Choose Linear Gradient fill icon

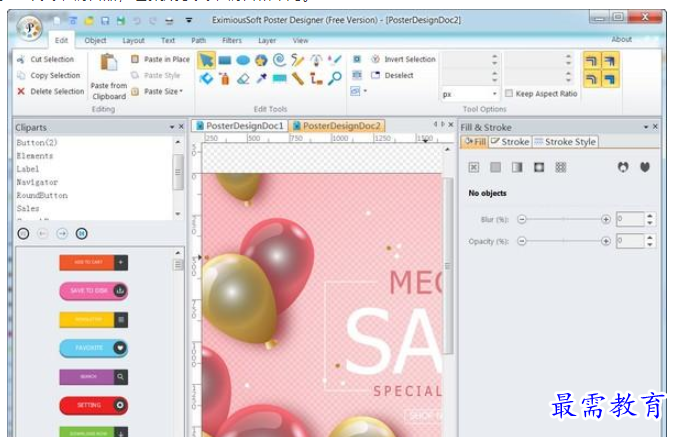[x=517, y=167]
